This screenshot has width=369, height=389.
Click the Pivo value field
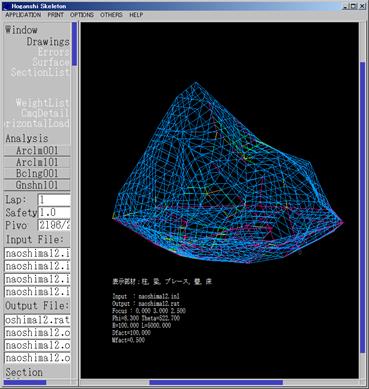[x=54, y=225]
